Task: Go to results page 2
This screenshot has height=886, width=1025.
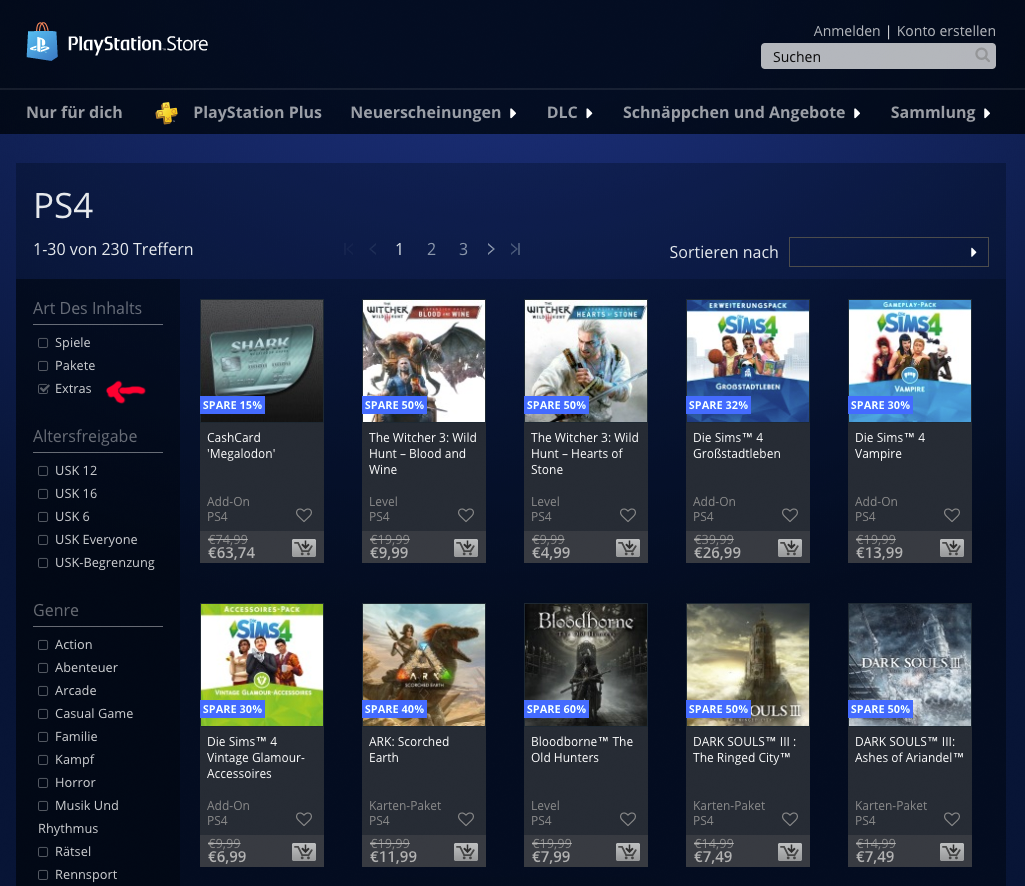Action: pyautogui.click(x=431, y=249)
